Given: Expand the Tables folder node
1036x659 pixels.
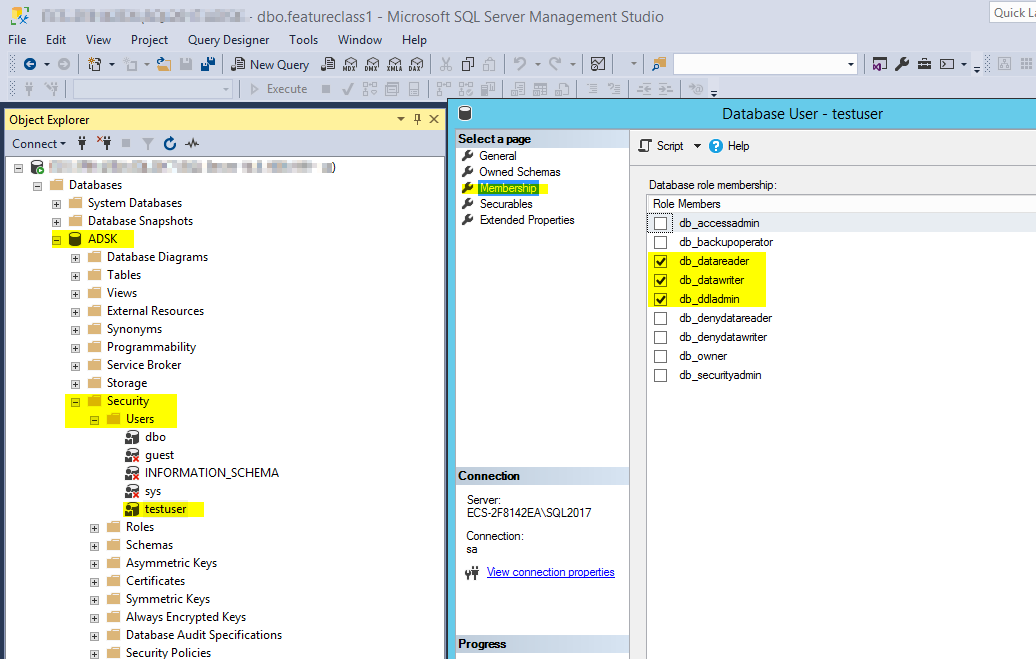Looking at the screenshot, I should coord(75,276).
